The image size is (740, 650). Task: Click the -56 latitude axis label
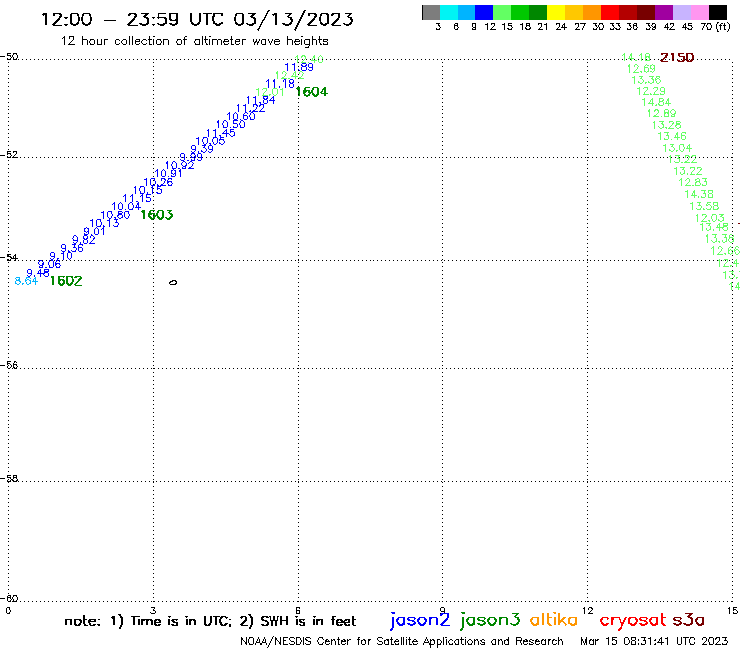click(9, 365)
